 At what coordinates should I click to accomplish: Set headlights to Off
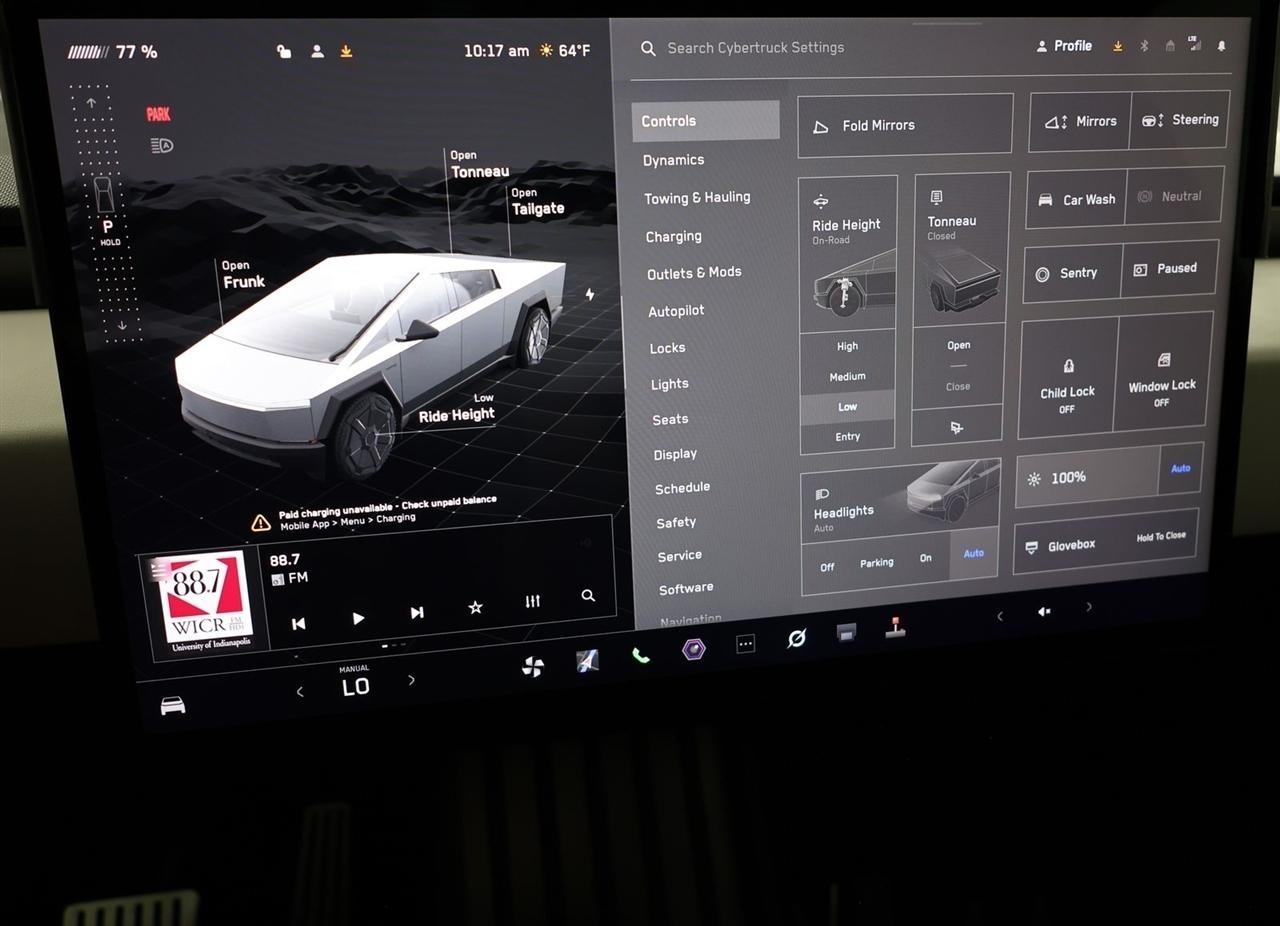(x=827, y=567)
